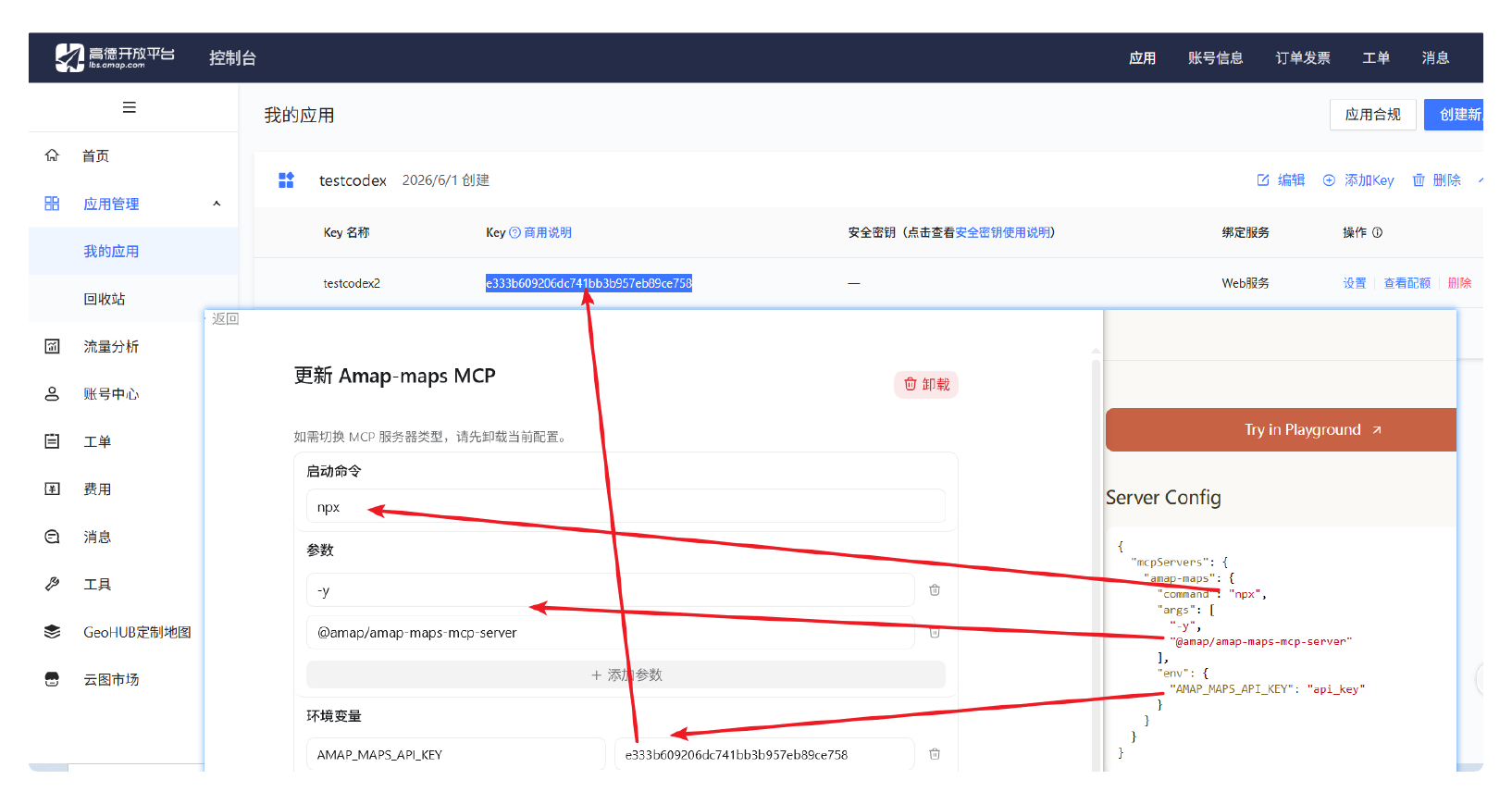Screen dimensions: 1512x792
Task: Click the red 卸载 uninstall button
Action: coord(926,384)
